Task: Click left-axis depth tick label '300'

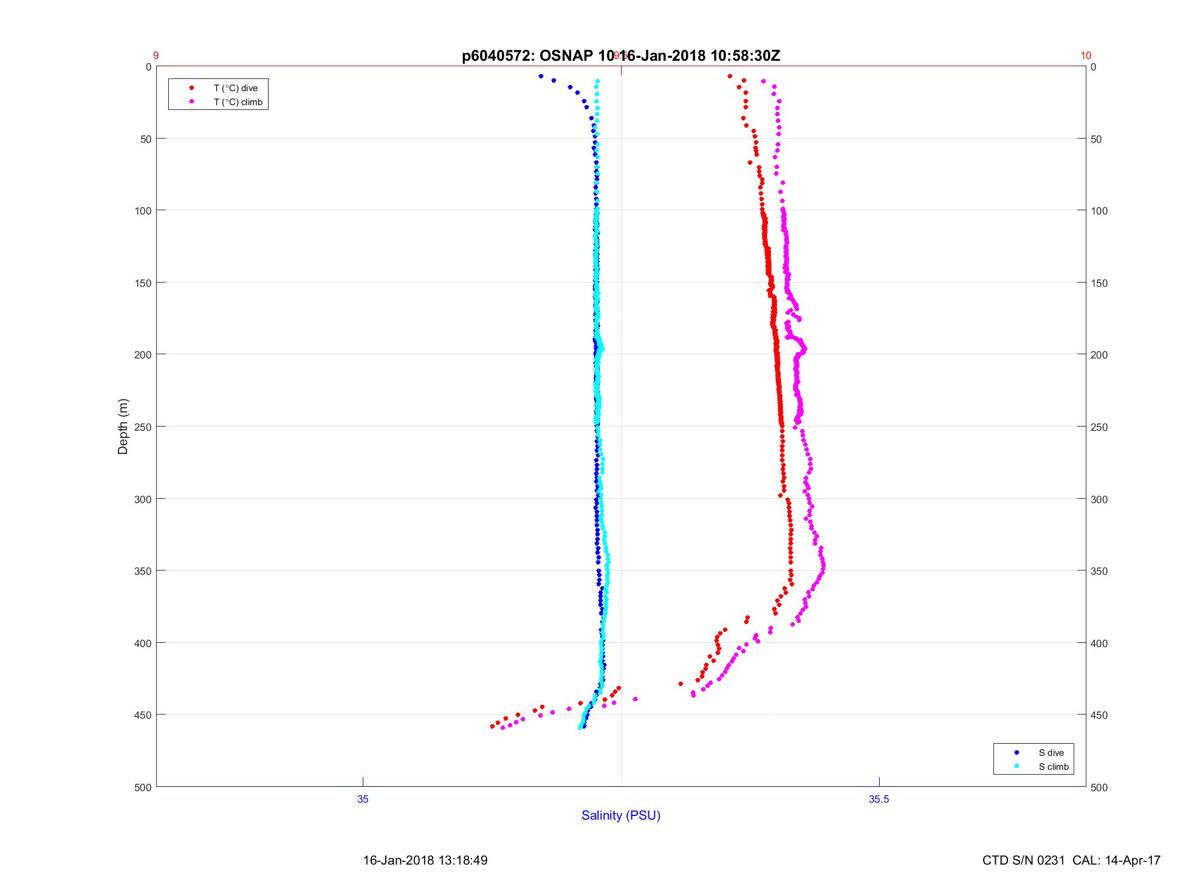Action: pyautogui.click(x=141, y=499)
